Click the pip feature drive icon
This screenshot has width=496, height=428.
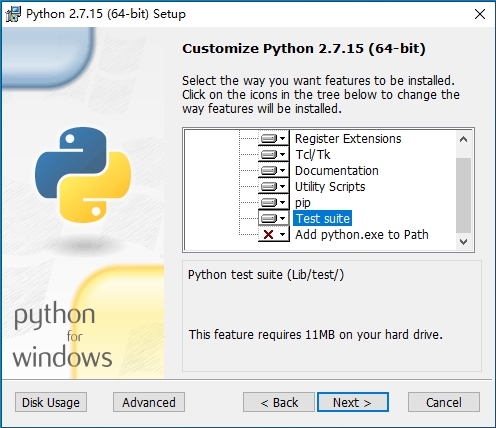click(269, 202)
